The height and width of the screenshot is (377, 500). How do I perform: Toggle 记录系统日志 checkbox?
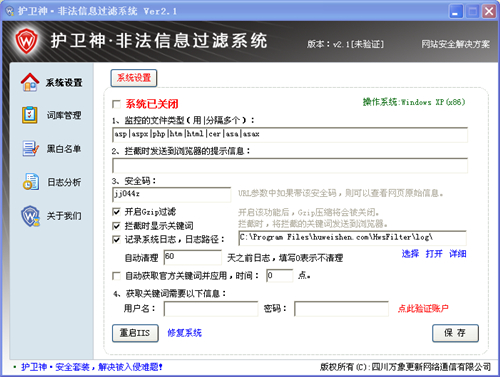pos(116,239)
